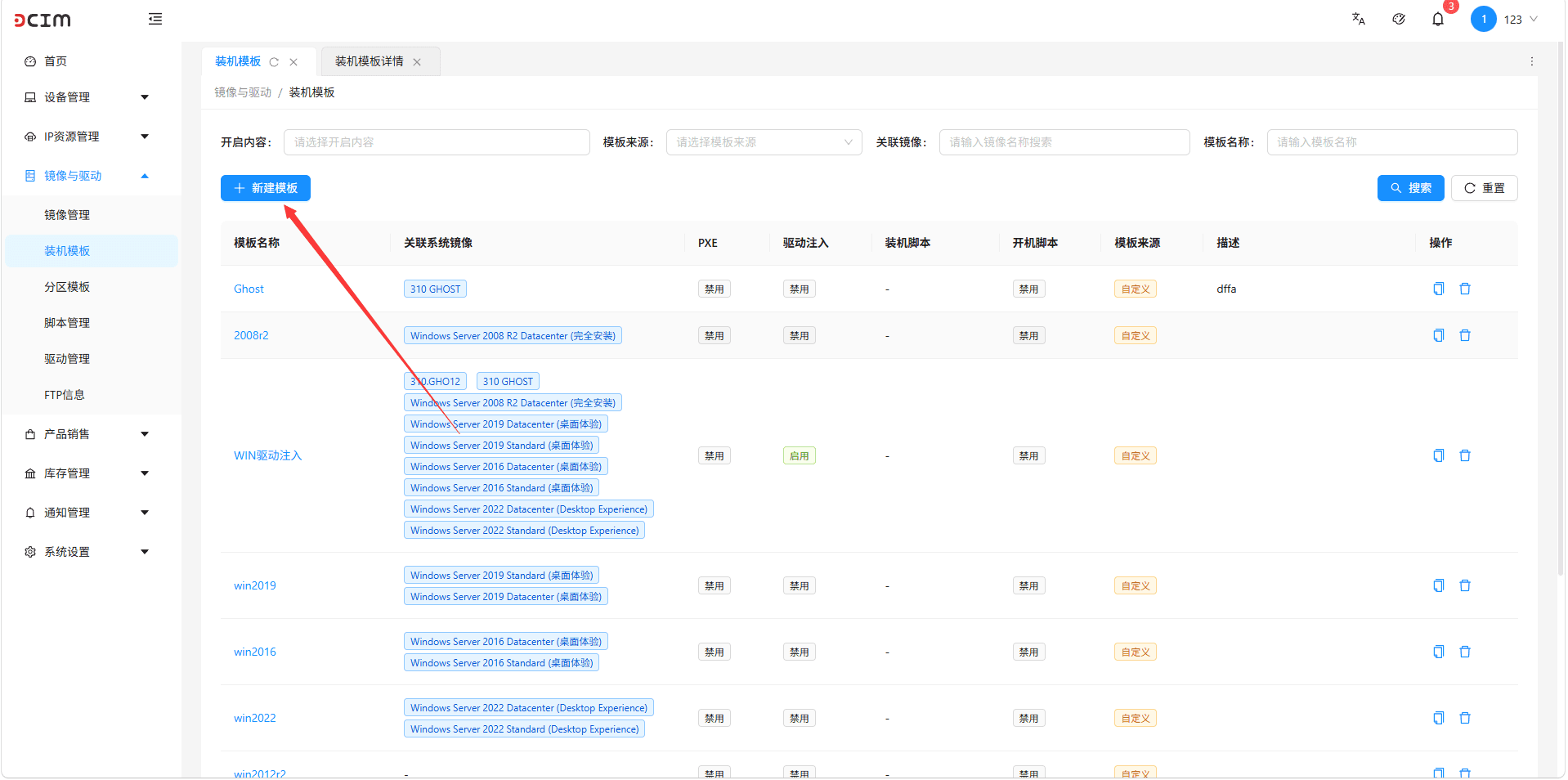The height and width of the screenshot is (780, 1568).
Task: Click the 310.GHO12 image tag
Action: coord(435,381)
